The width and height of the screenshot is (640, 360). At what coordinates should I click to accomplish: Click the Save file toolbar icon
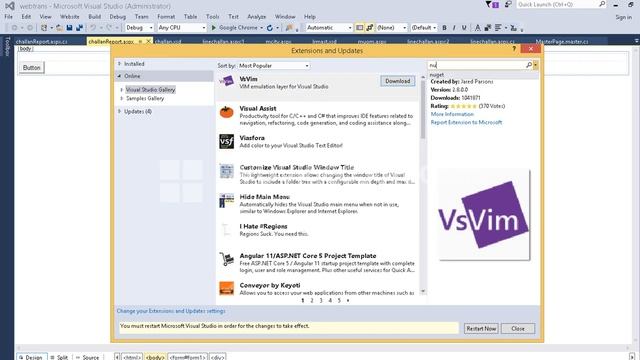coord(69,28)
